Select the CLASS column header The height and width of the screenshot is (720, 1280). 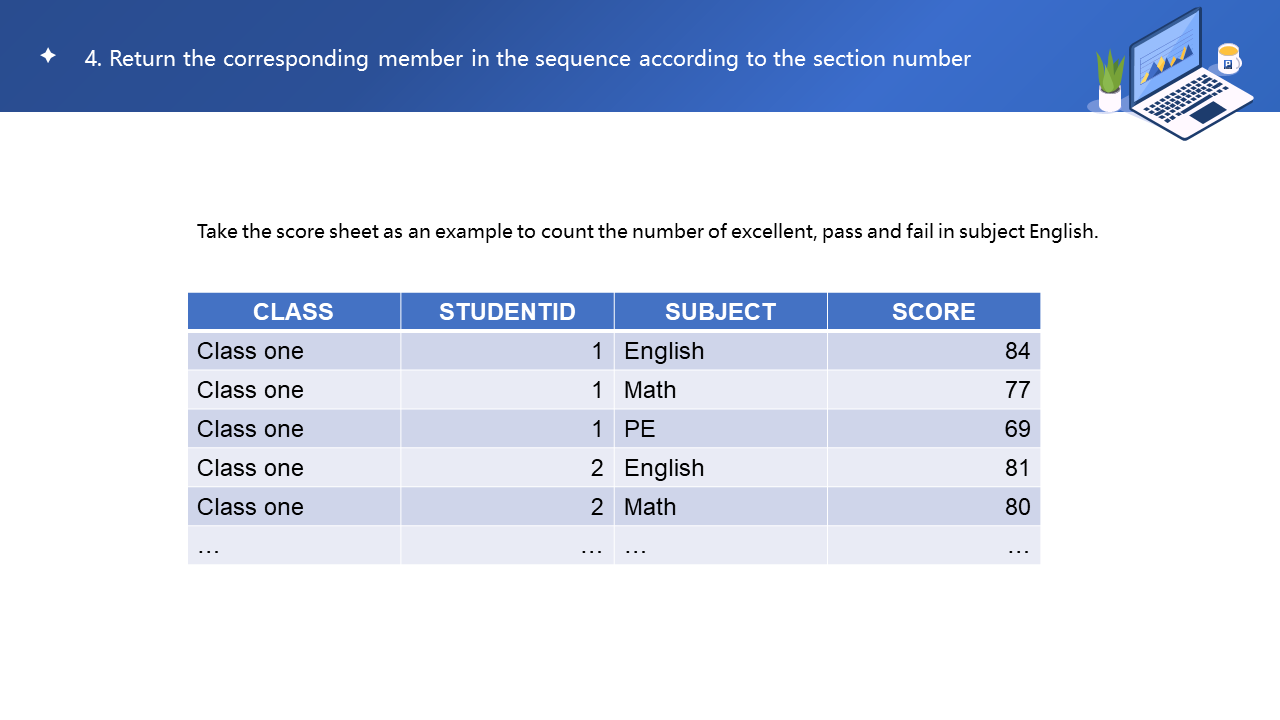pos(293,311)
